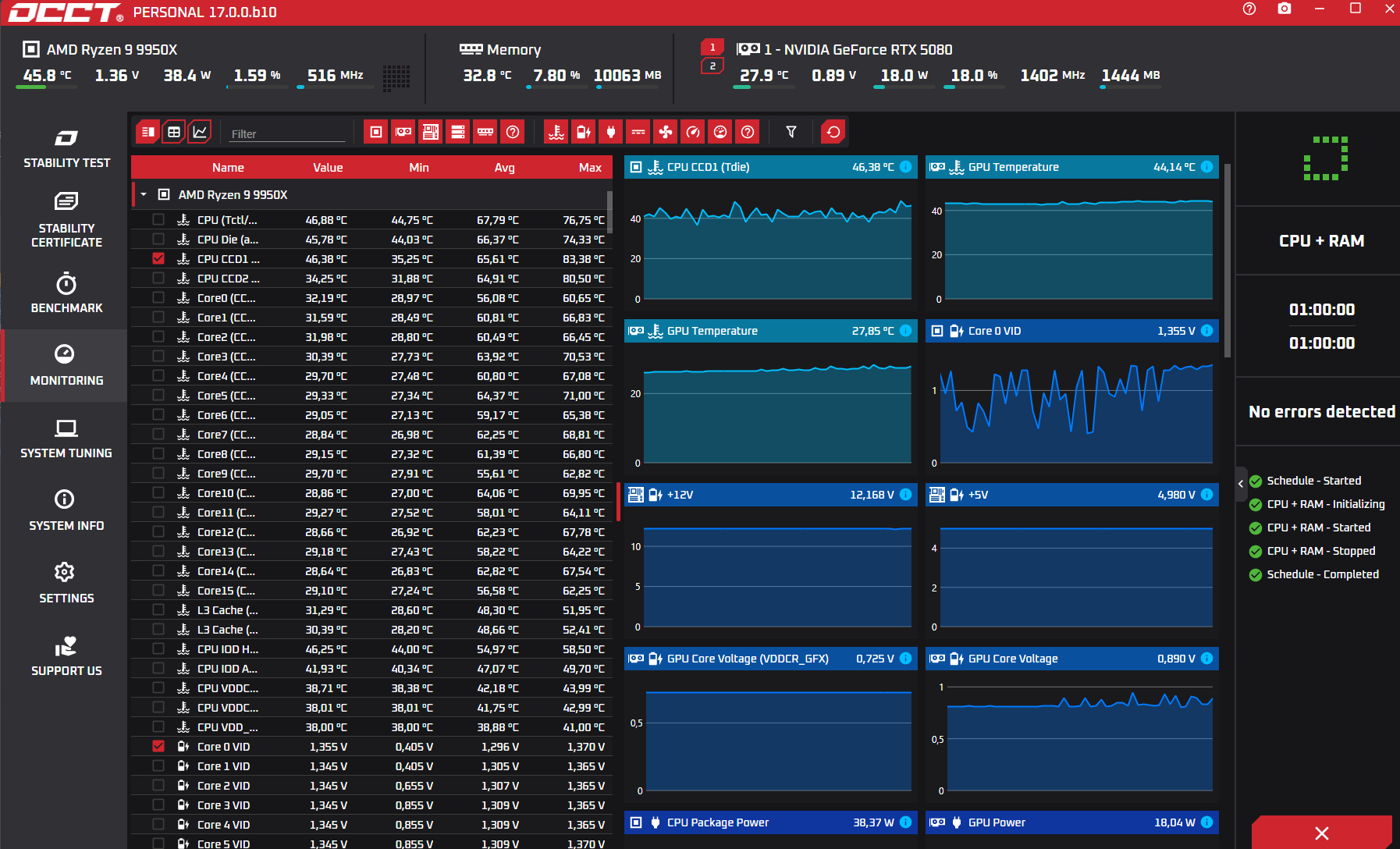This screenshot has width=1400, height=849.
Task: Open info for the +5V graph
Action: (1206, 495)
